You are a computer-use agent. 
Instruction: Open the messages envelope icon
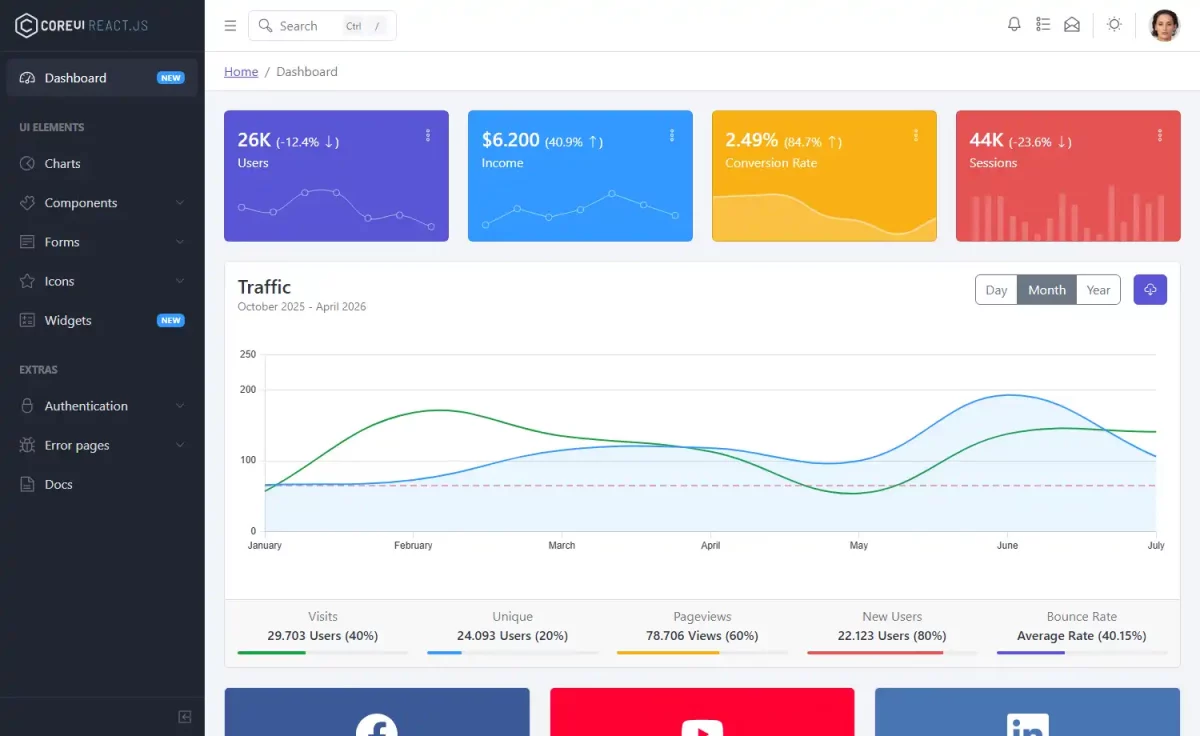click(x=1072, y=25)
